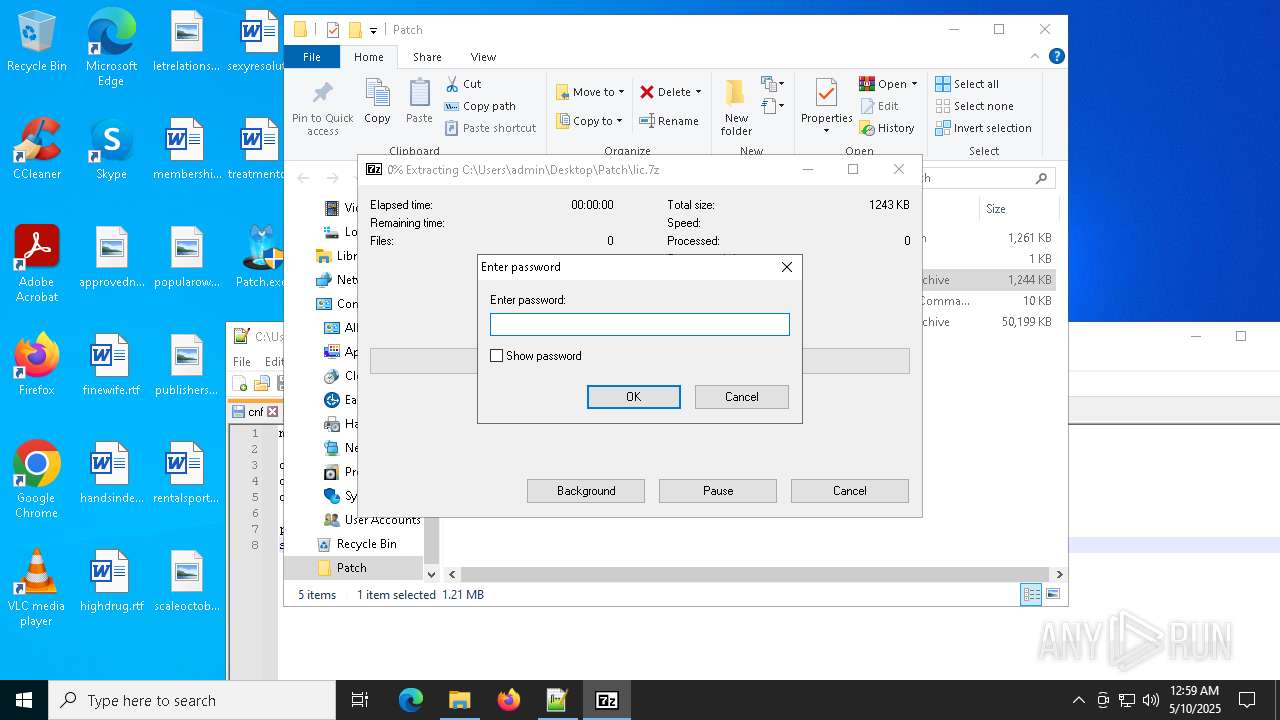Confirm password with OK button

pyautogui.click(x=634, y=397)
